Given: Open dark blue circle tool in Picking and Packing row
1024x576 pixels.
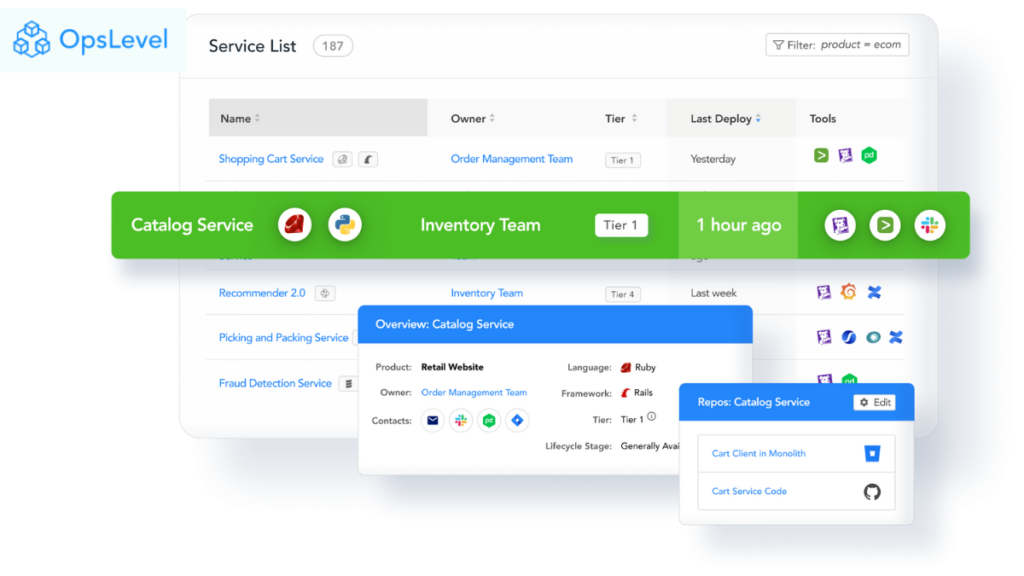Looking at the screenshot, I should pos(848,337).
